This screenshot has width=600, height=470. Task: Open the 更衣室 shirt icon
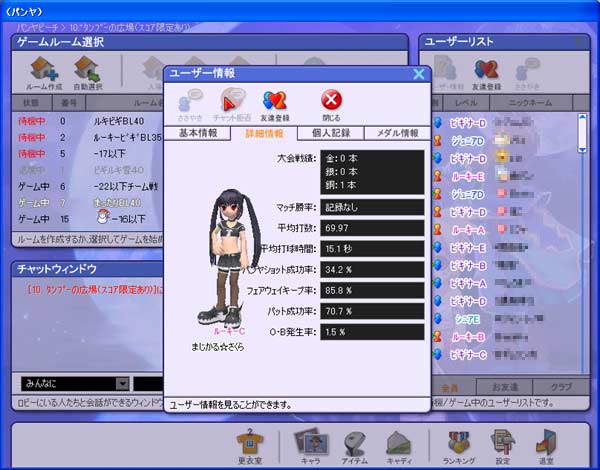pos(250,442)
